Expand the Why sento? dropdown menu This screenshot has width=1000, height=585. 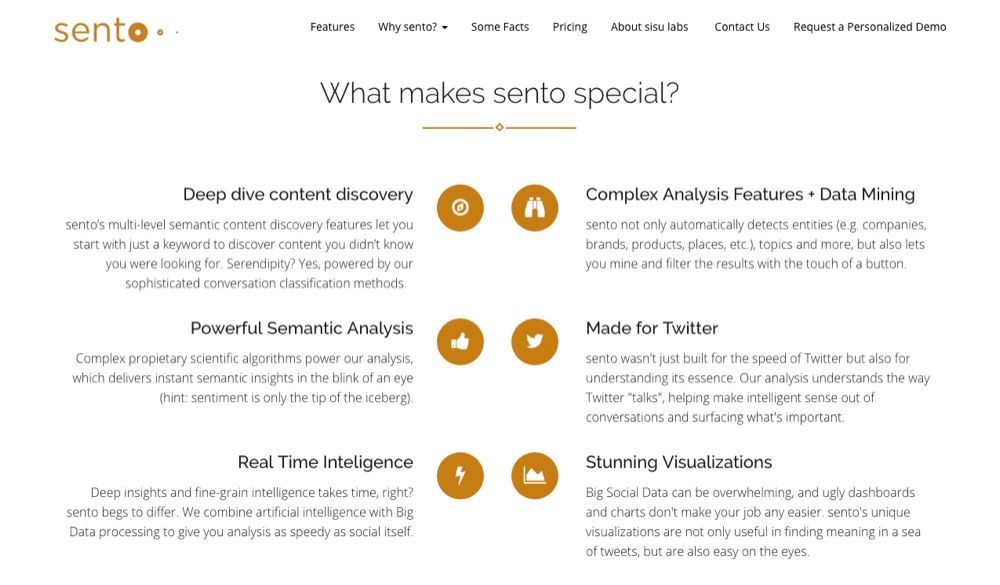click(x=413, y=27)
